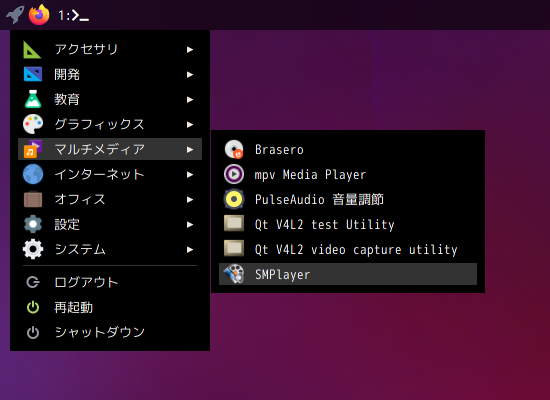Screen dimensions: 550x400
Task: Select Qt V4L2 video capture utility
Action: point(348,249)
